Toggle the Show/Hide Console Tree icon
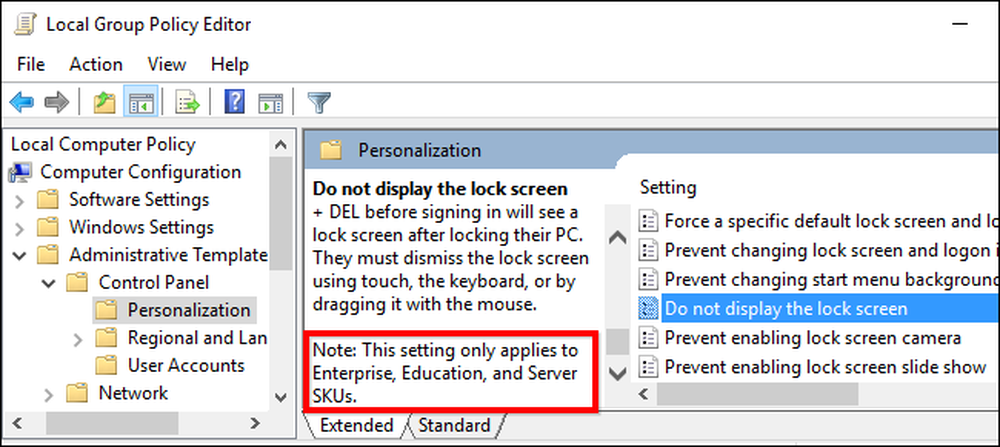Viewport: 1000px width, 447px height. pos(140,101)
